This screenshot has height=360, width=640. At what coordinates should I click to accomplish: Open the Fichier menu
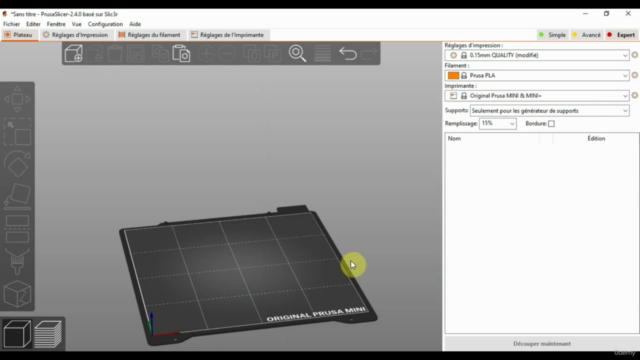tap(11, 24)
